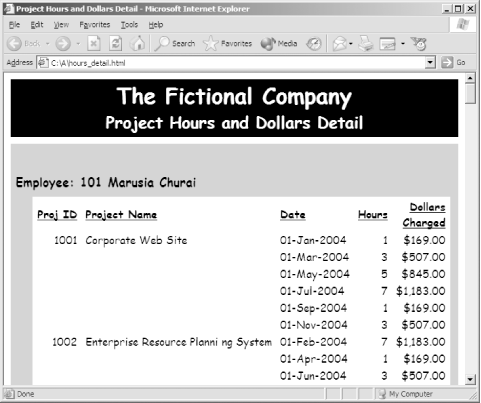Image resolution: width=481 pixels, height=403 pixels.
Task: Stop loading with the Stop icon
Action: tap(94, 44)
